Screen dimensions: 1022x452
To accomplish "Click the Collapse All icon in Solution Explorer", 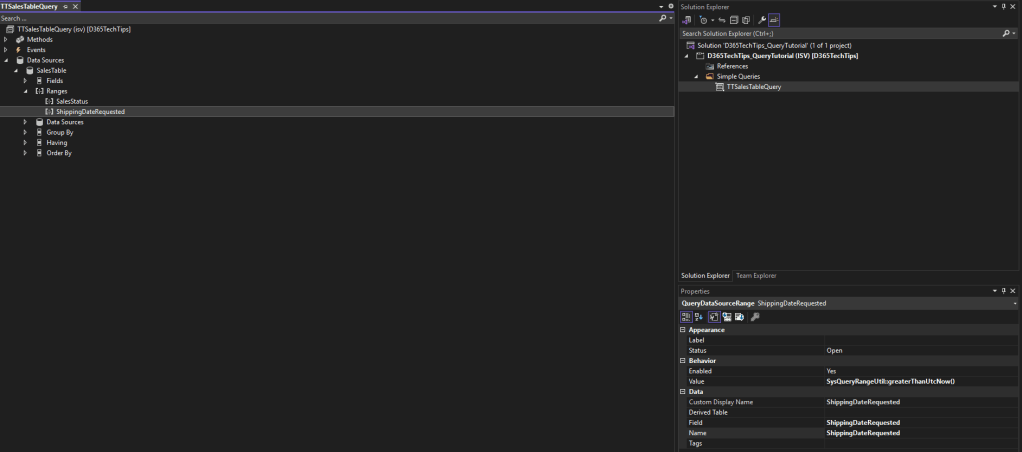I will click(734, 20).
